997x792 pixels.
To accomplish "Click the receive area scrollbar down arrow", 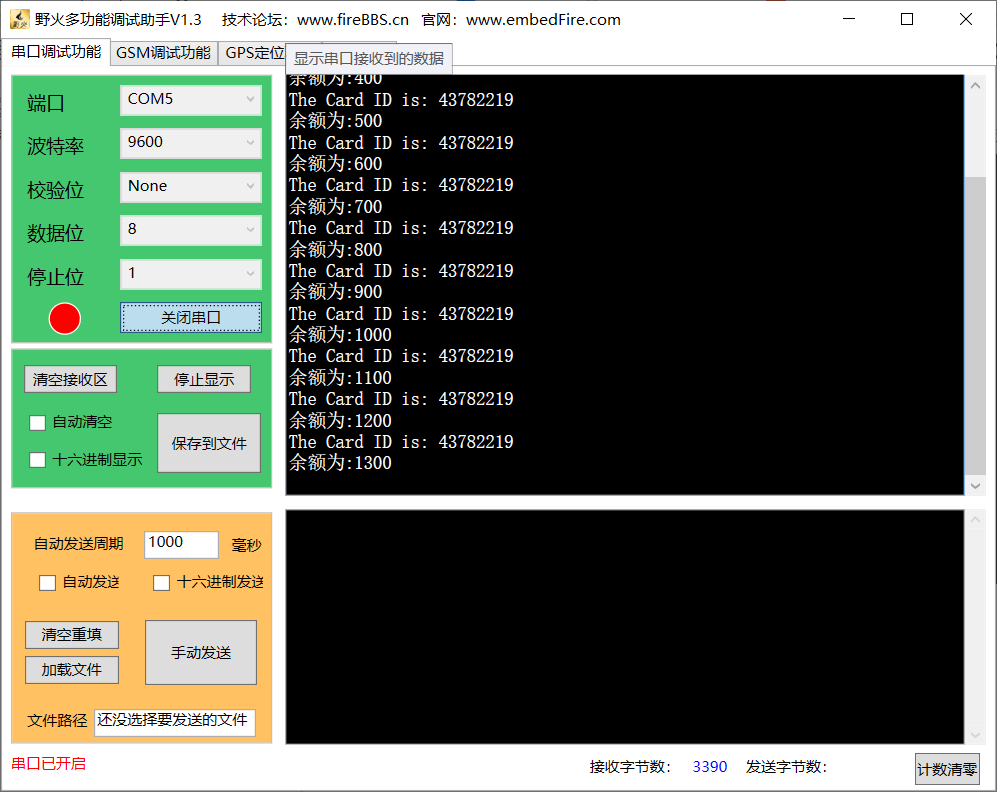I will click(x=975, y=486).
